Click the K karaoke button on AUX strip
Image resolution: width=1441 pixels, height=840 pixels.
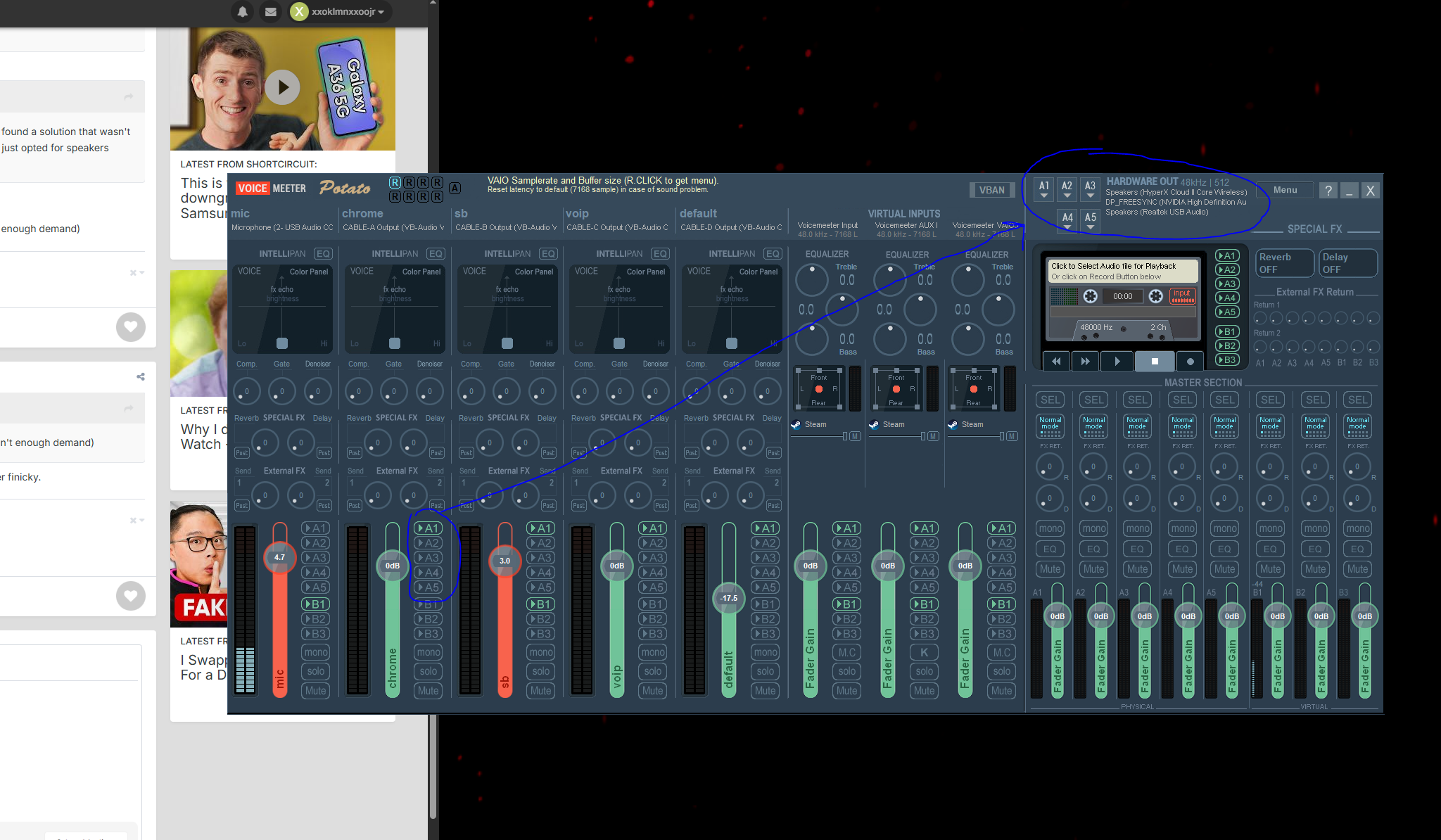pyautogui.click(x=925, y=652)
